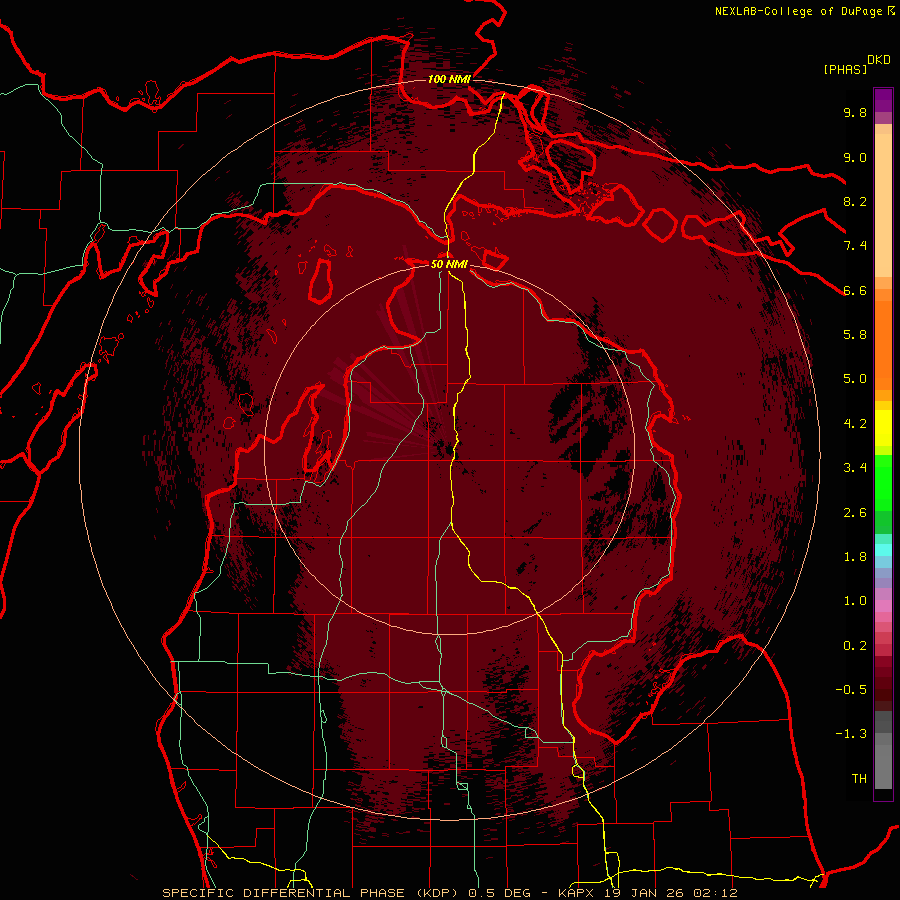Click the 8.2 scale label
The image size is (900, 900).
tap(855, 201)
